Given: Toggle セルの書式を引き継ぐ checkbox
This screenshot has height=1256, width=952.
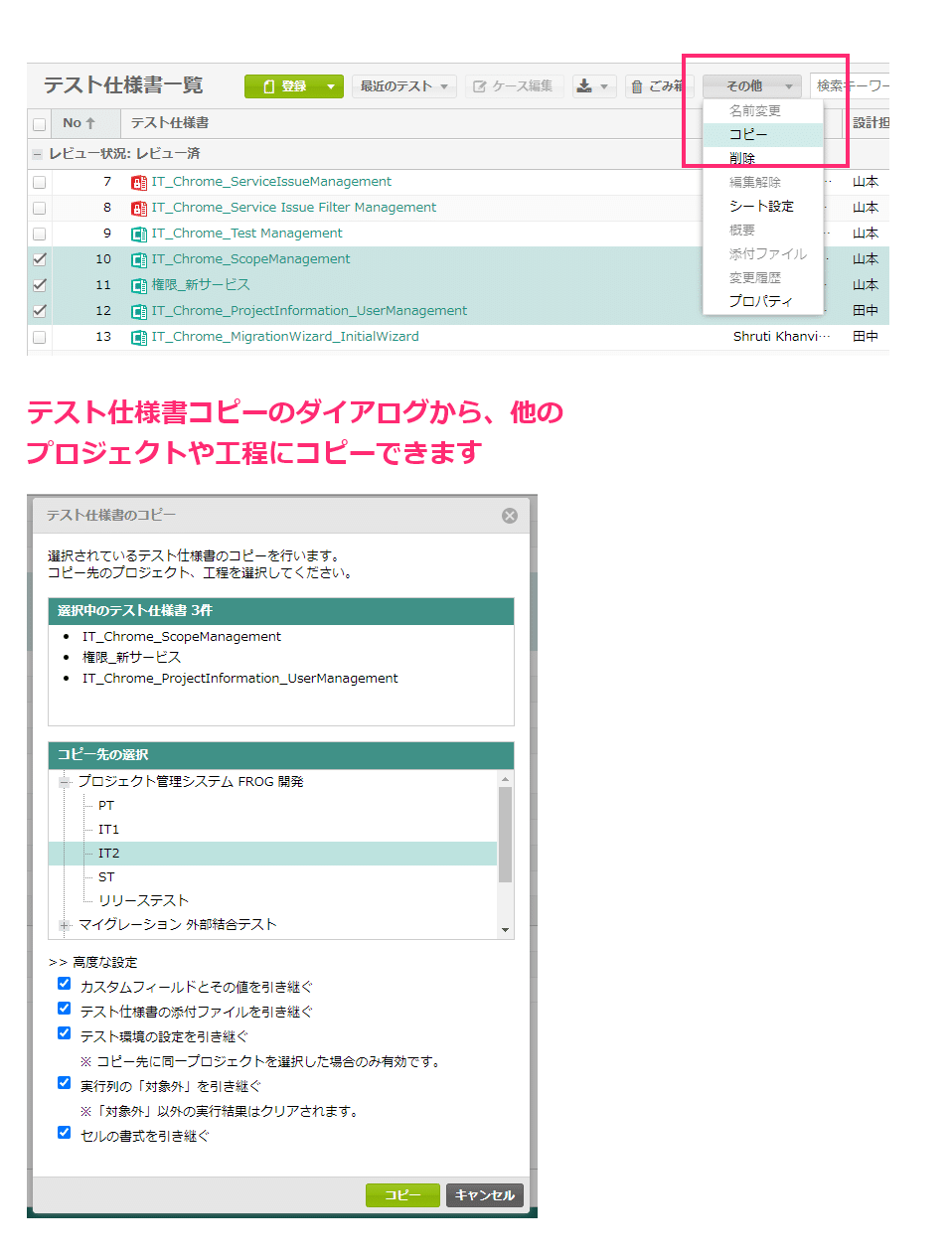Looking at the screenshot, I should point(64,1133).
